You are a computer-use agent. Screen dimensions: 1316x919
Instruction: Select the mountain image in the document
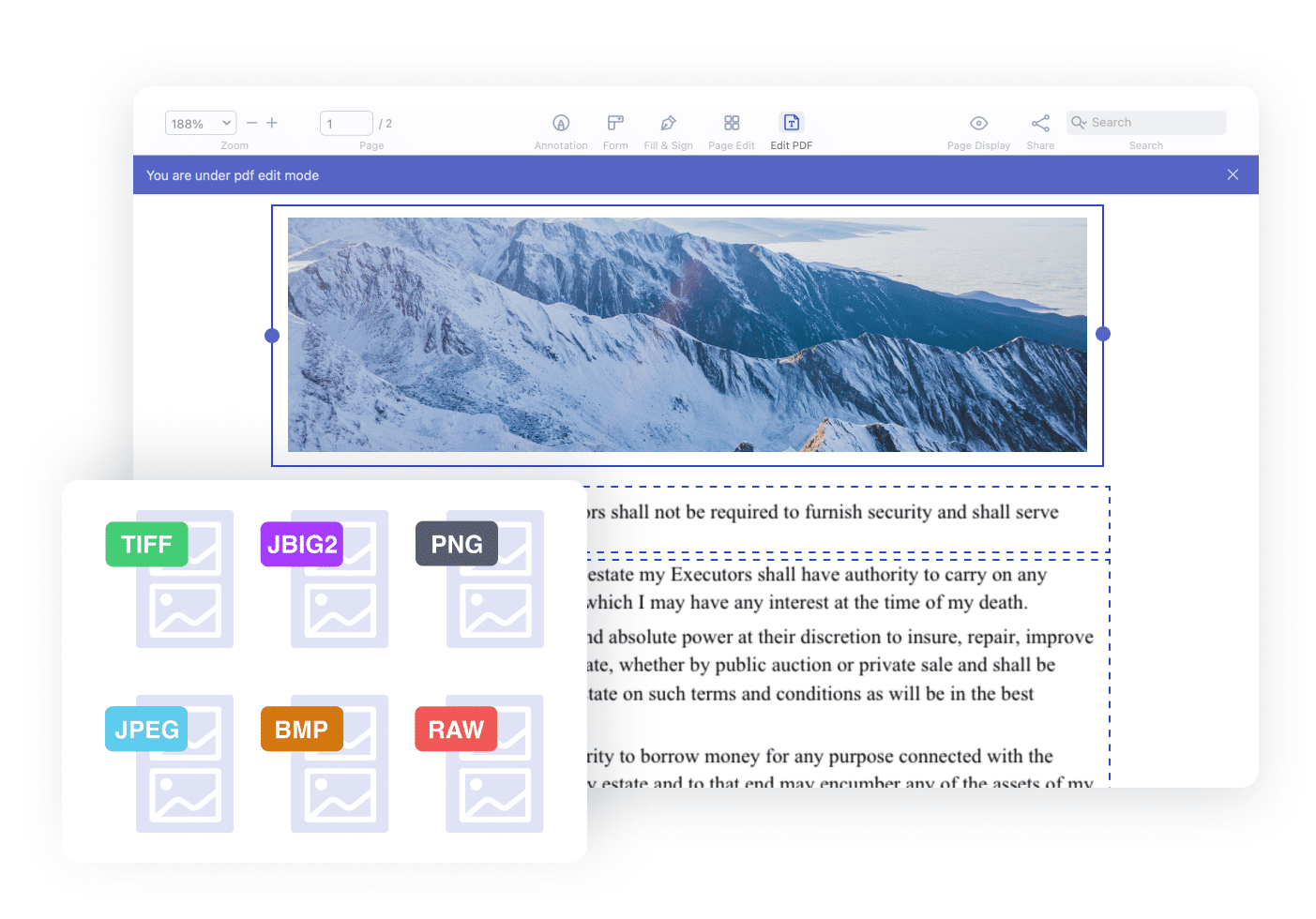point(687,335)
